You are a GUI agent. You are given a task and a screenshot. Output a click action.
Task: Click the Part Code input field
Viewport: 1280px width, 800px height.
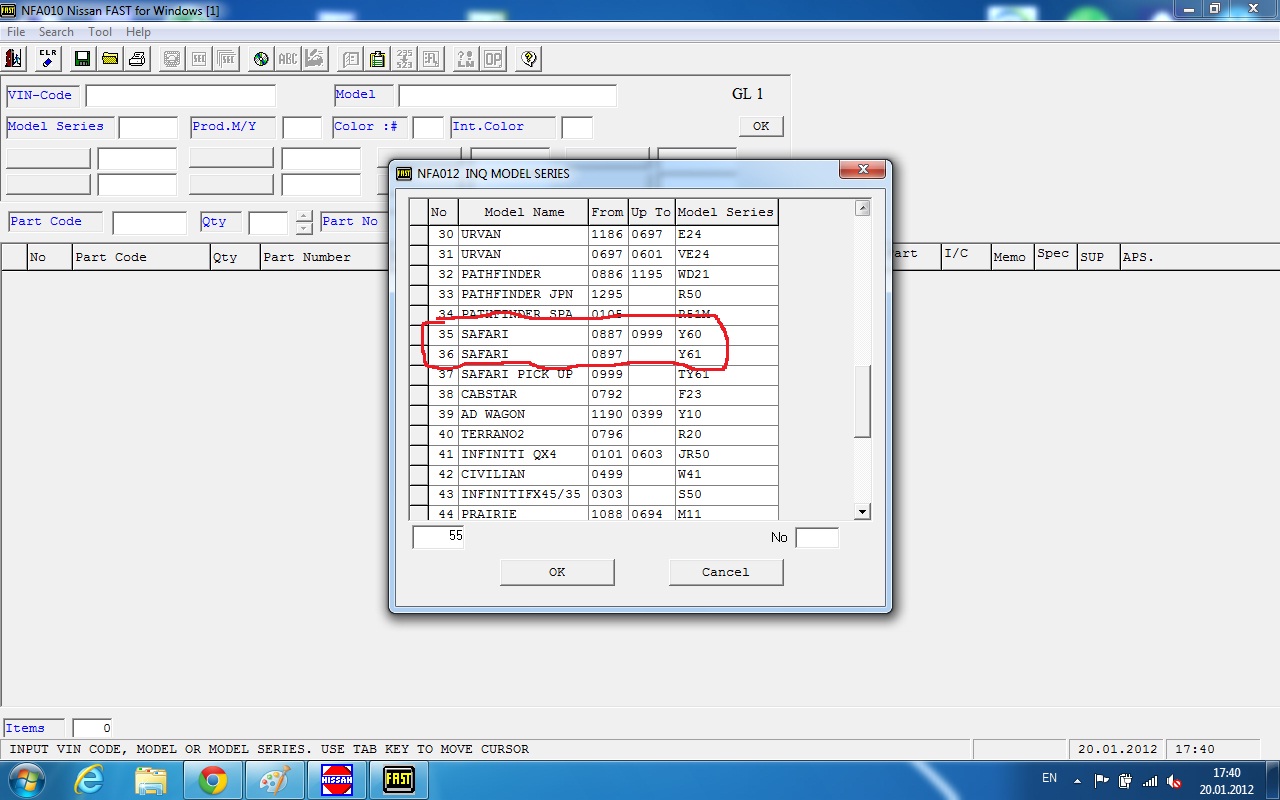[150, 223]
